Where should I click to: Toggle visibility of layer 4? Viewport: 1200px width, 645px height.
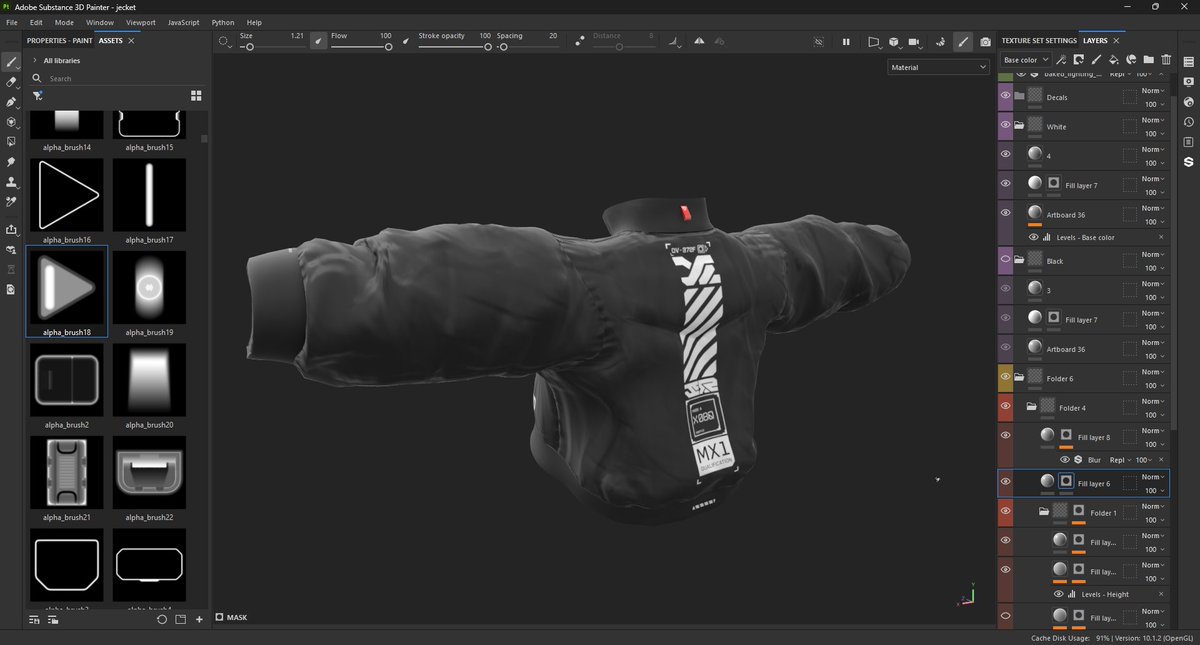click(x=1006, y=155)
